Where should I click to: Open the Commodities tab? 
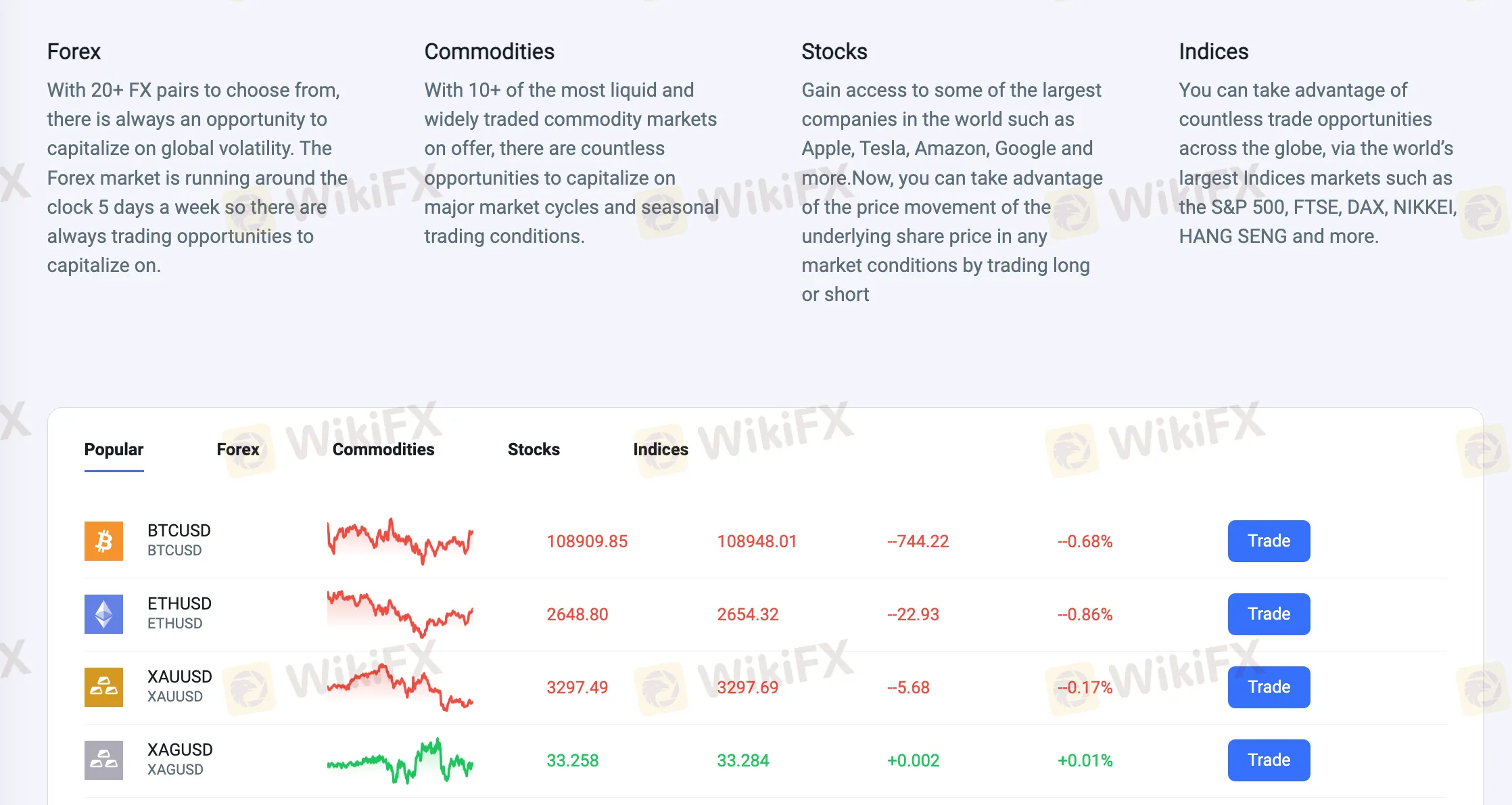[x=383, y=449]
